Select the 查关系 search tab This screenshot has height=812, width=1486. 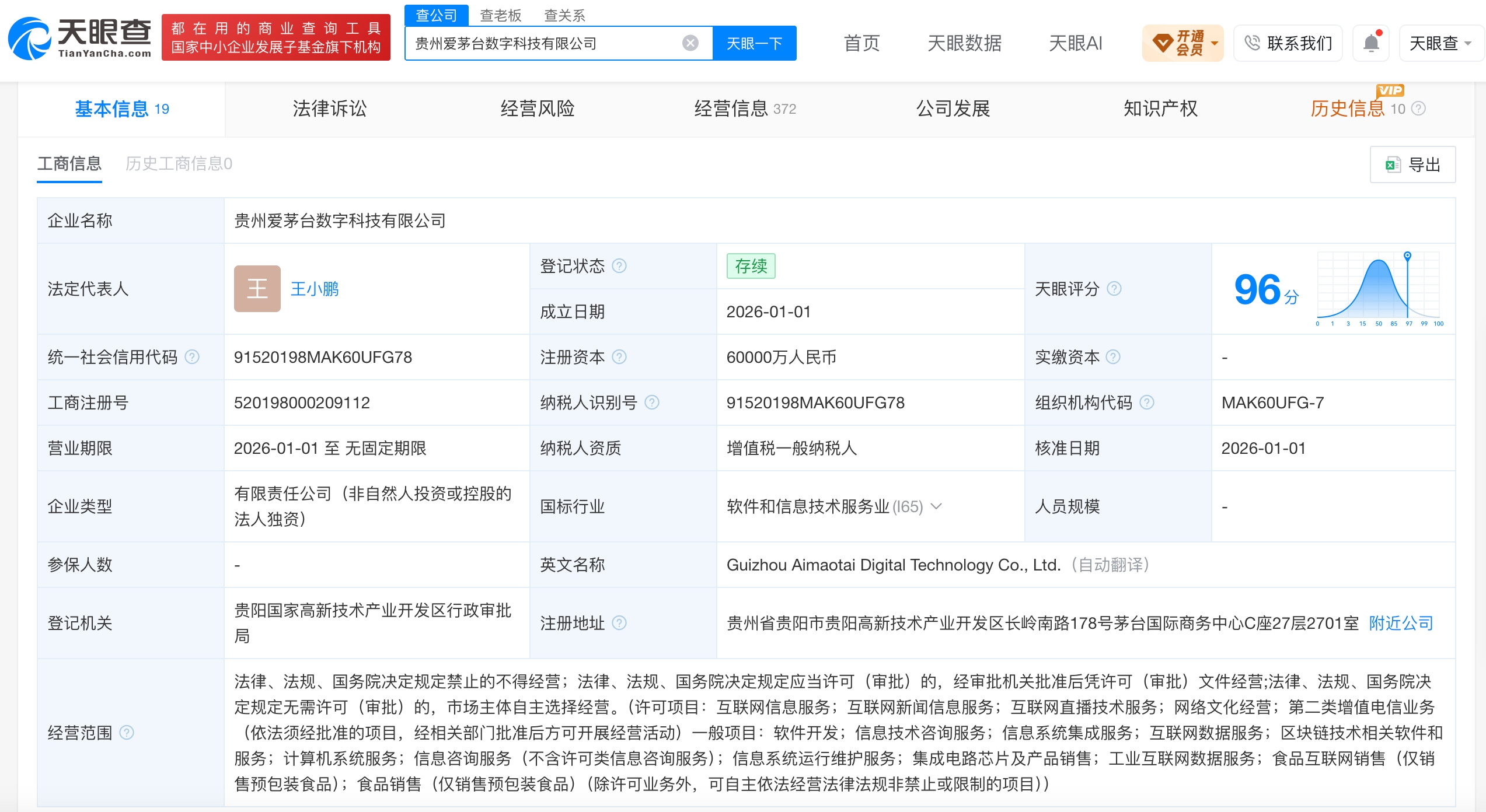[565, 15]
